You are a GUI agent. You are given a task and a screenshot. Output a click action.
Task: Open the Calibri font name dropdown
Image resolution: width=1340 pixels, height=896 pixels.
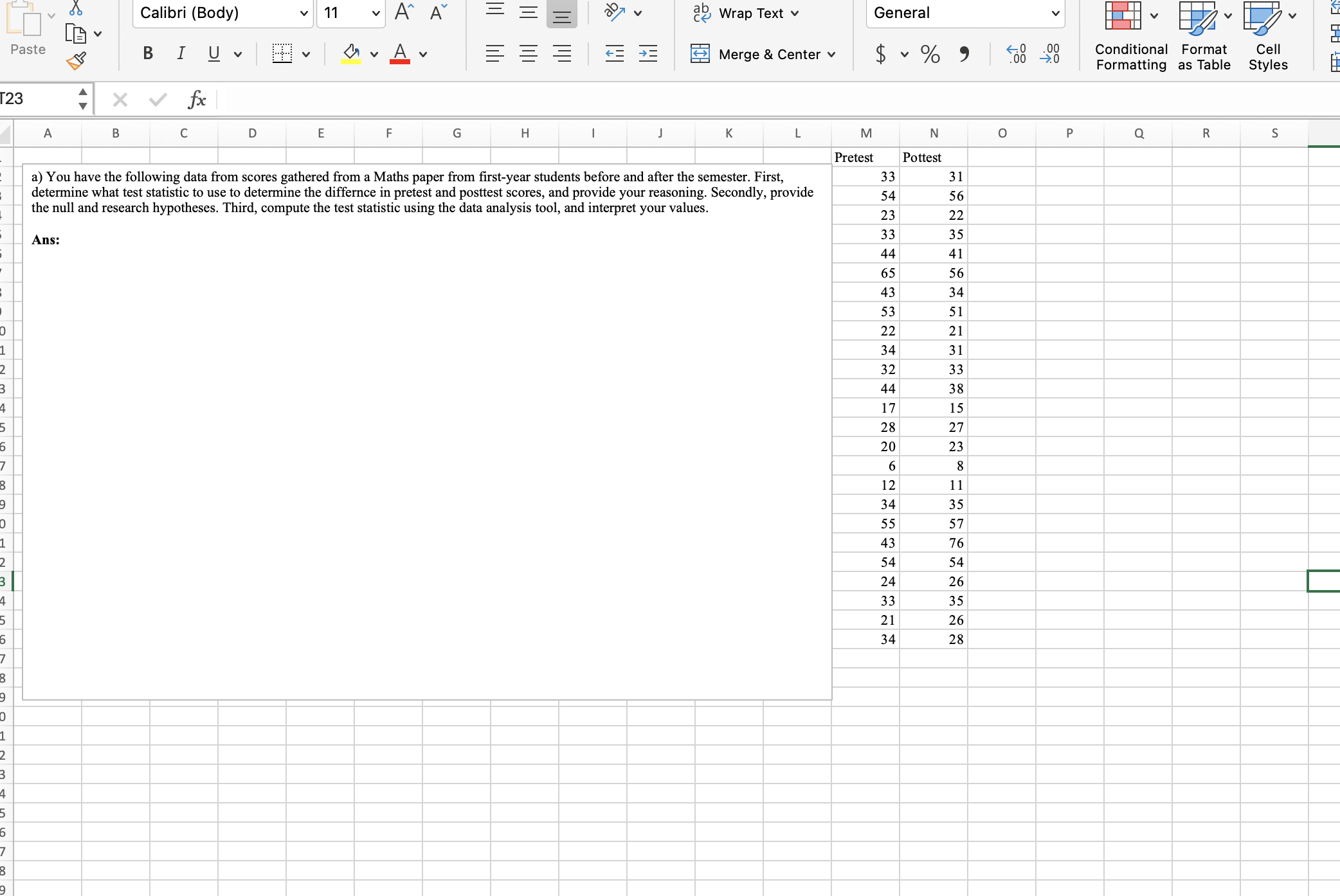coord(303,13)
